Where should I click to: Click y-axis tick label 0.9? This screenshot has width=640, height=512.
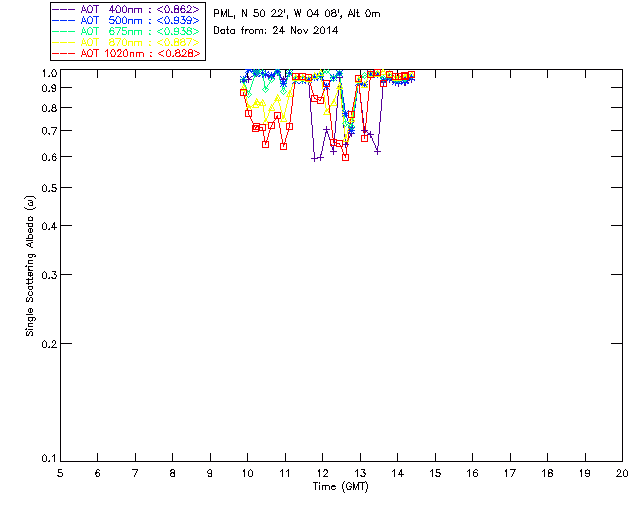tap(49, 88)
